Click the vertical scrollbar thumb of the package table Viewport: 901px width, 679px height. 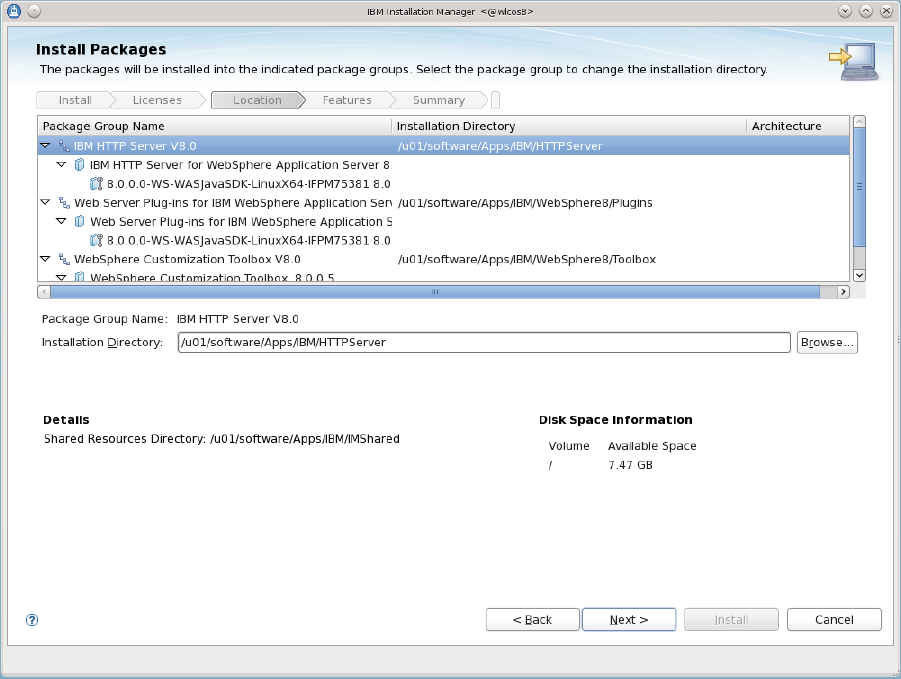[x=859, y=187]
